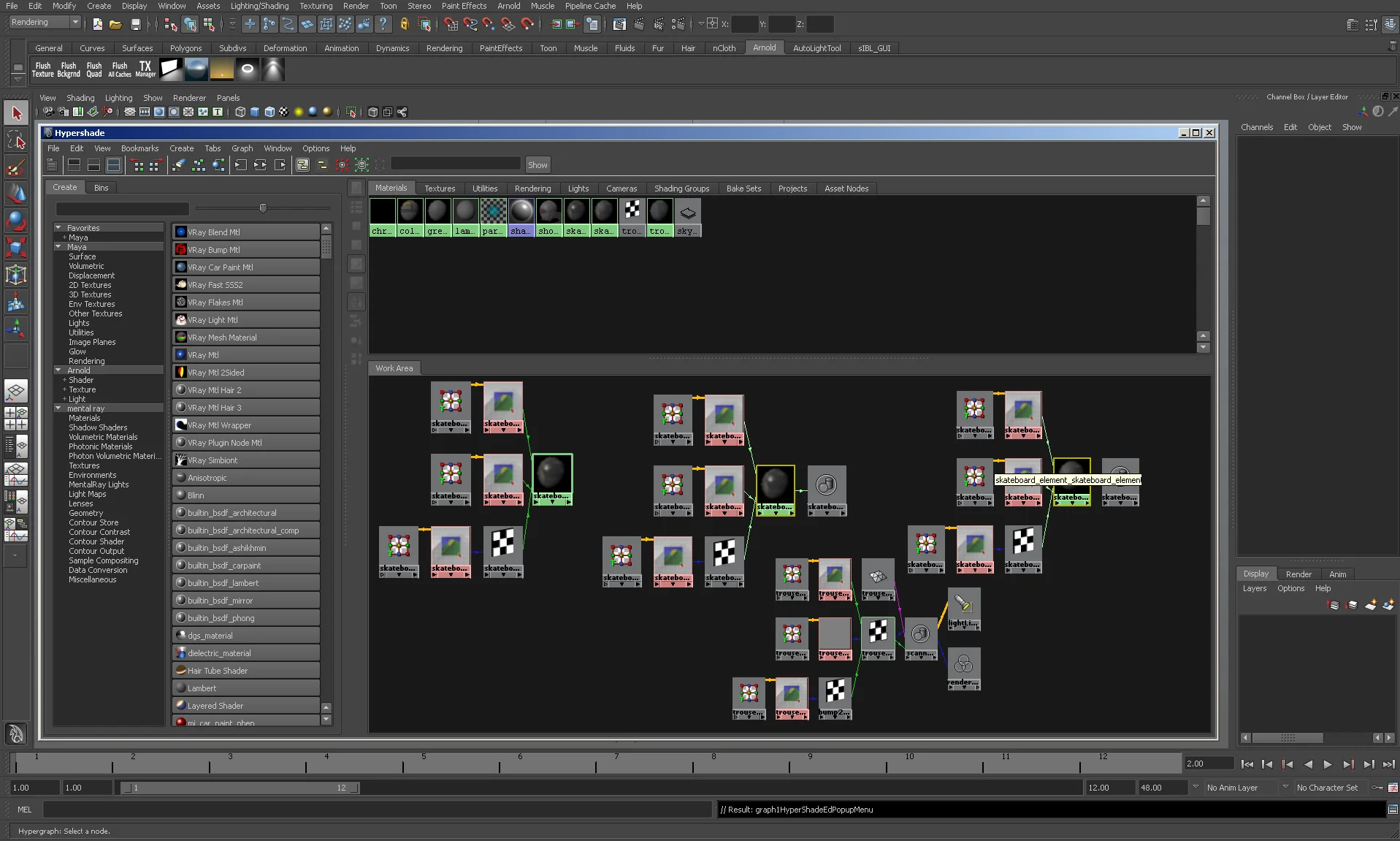Switch to the Textures tab in Hypershade

click(440, 189)
